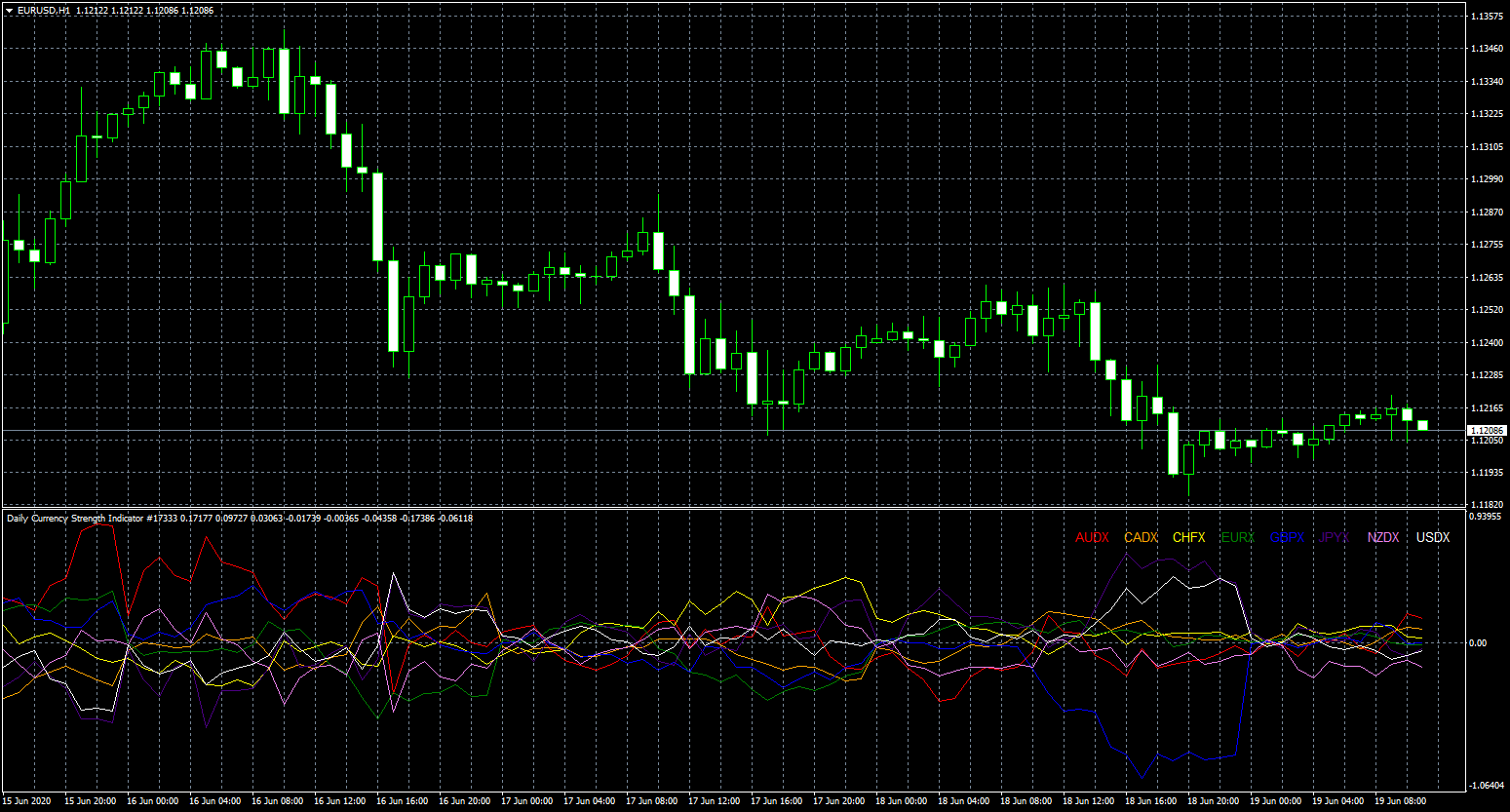Click the 15 Jun 20:00 time label
The width and height of the screenshot is (1510, 812).
pyautogui.click(x=91, y=801)
